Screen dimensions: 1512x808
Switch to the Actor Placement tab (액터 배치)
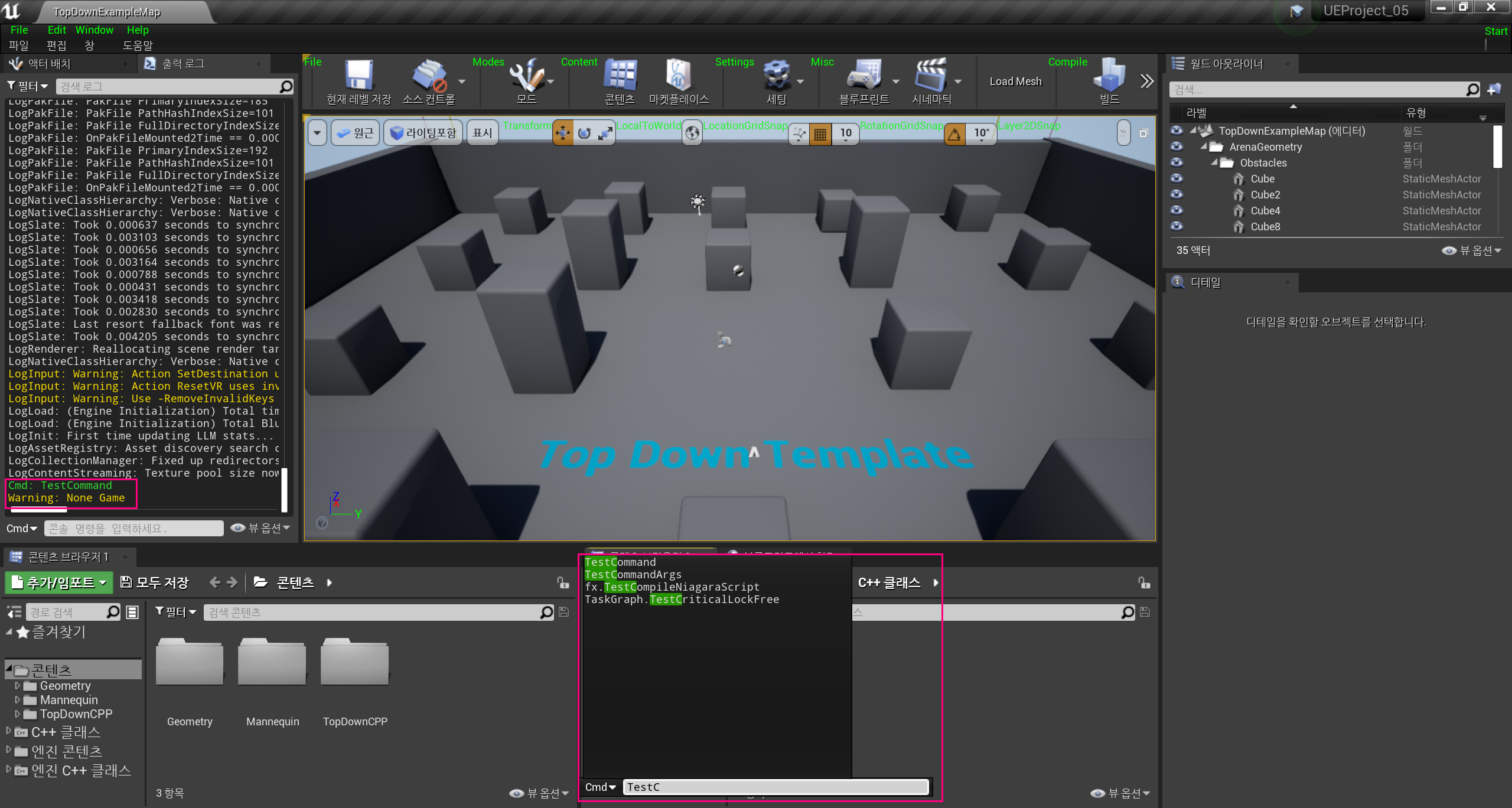click(50, 64)
